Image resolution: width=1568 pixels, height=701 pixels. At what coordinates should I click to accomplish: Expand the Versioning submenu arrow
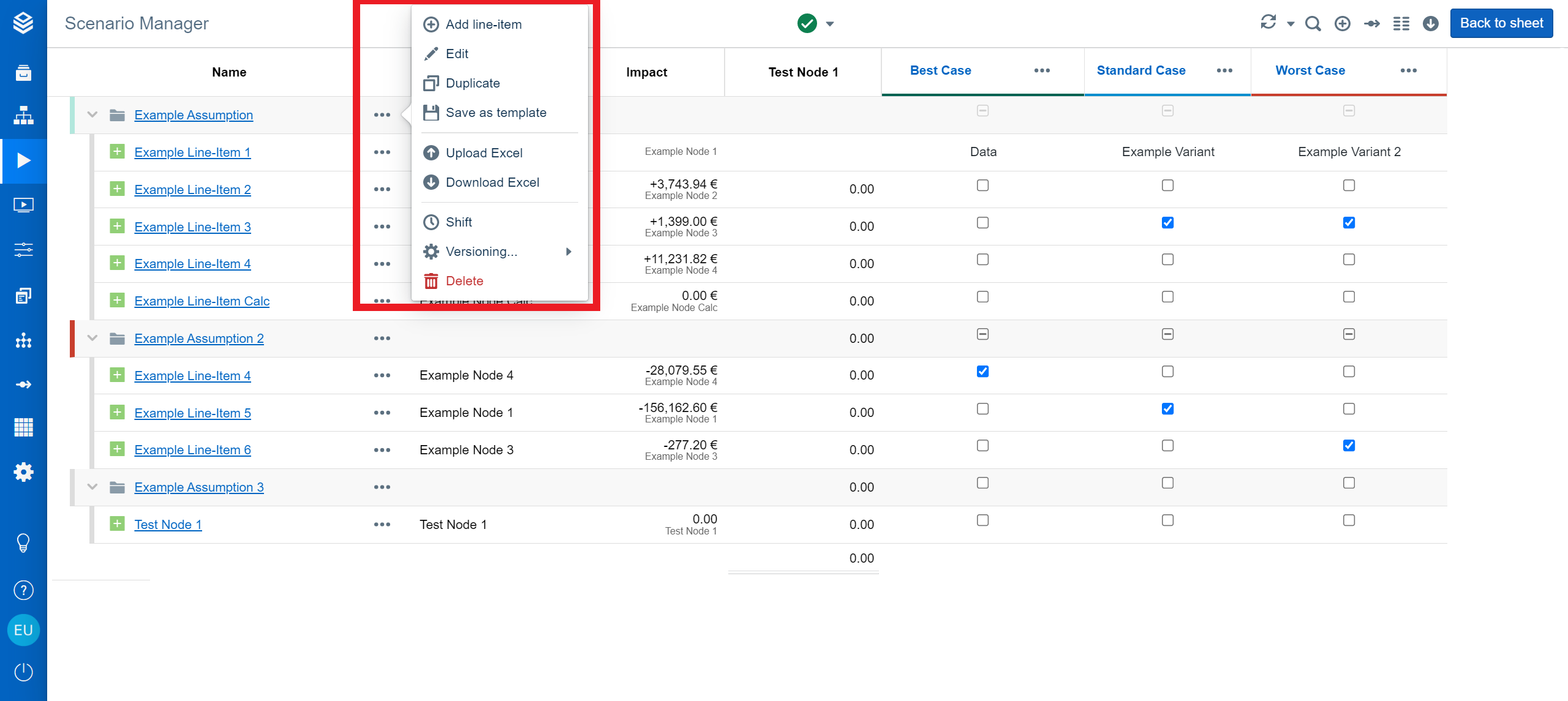568,252
